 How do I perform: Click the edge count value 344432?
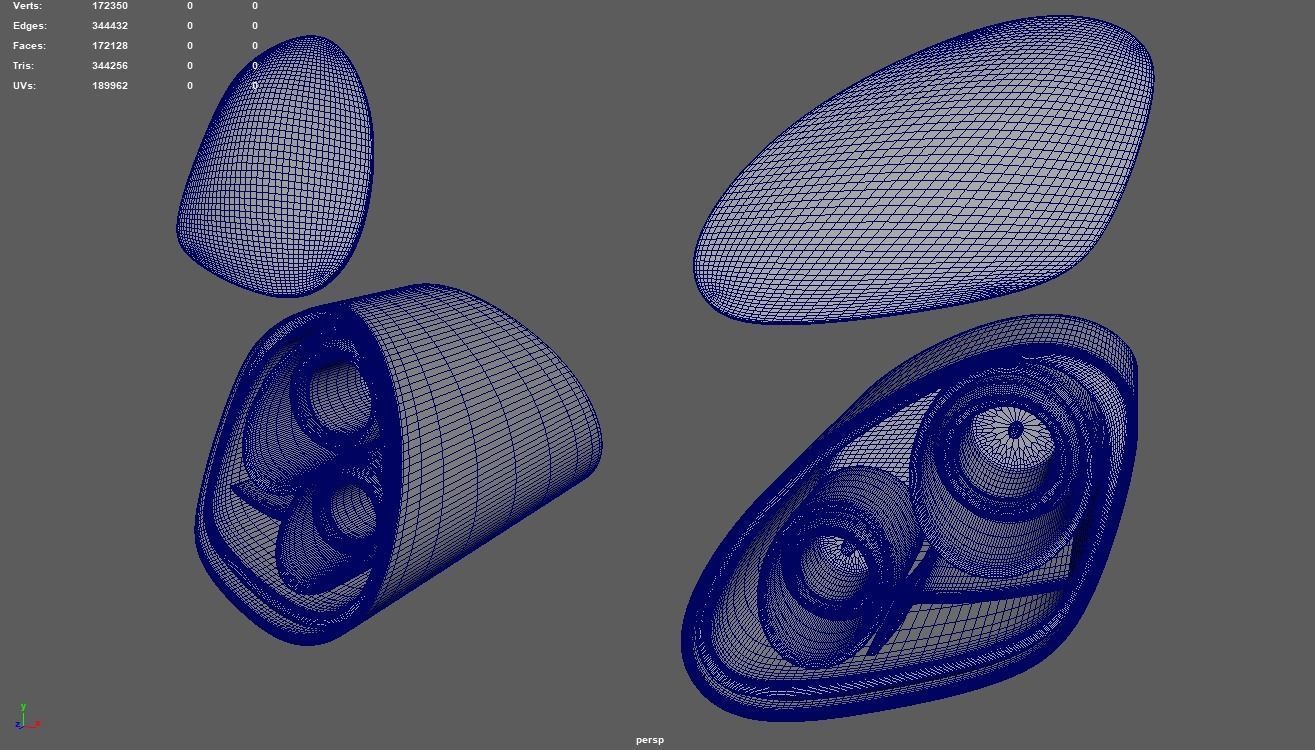[x=110, y=26]
